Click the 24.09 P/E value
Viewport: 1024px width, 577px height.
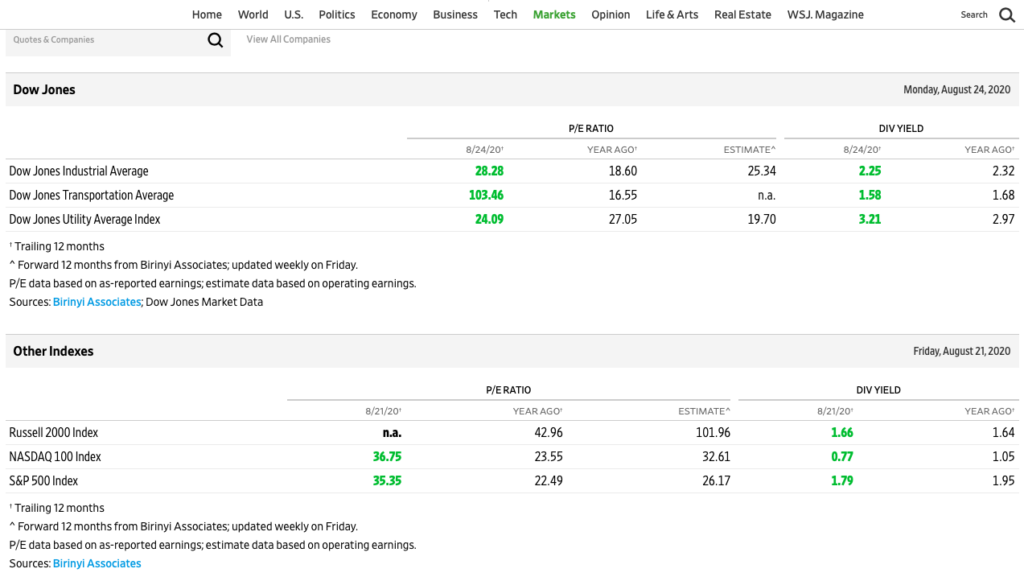pyautogui.click(x=489, y=219)
